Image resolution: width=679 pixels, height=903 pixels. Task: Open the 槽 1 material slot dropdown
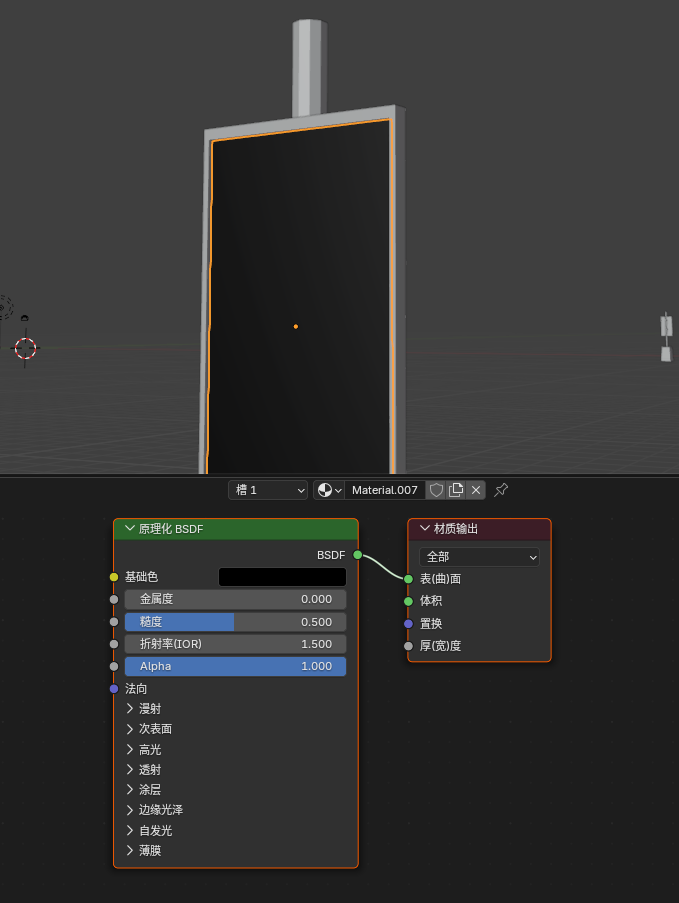[268, 490]
